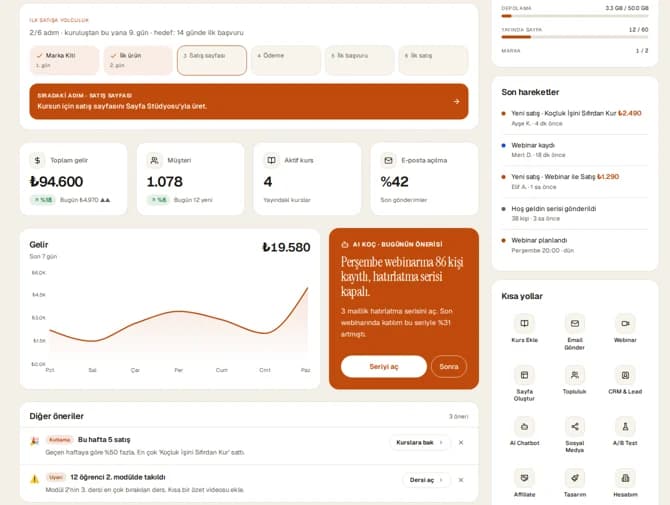Click the Kurslara bak button
This screenshot has height=505, width=670.
point(419,443)
